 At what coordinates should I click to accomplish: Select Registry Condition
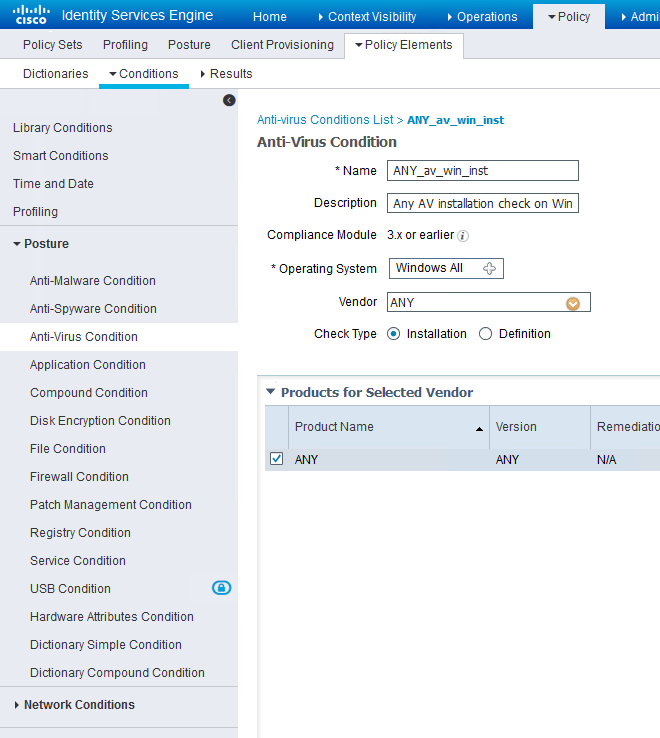tap(80, 533)
